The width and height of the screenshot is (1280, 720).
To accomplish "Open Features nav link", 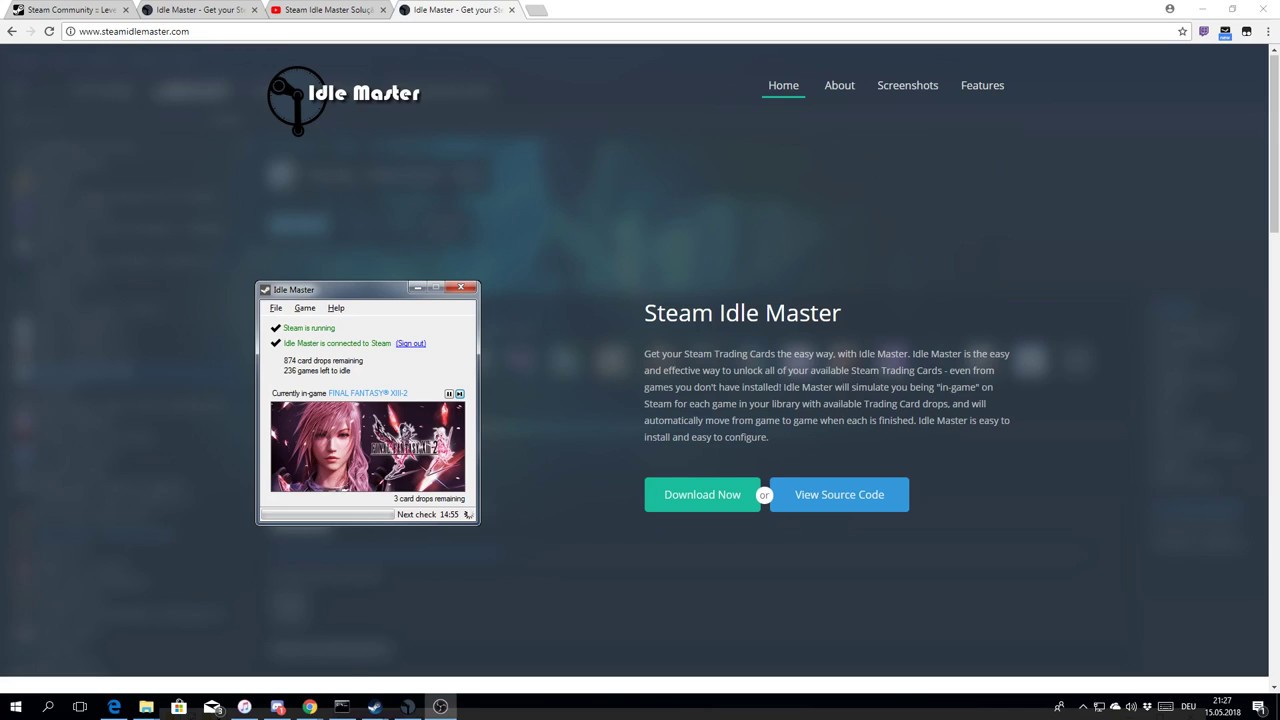I will click(982, 85).
